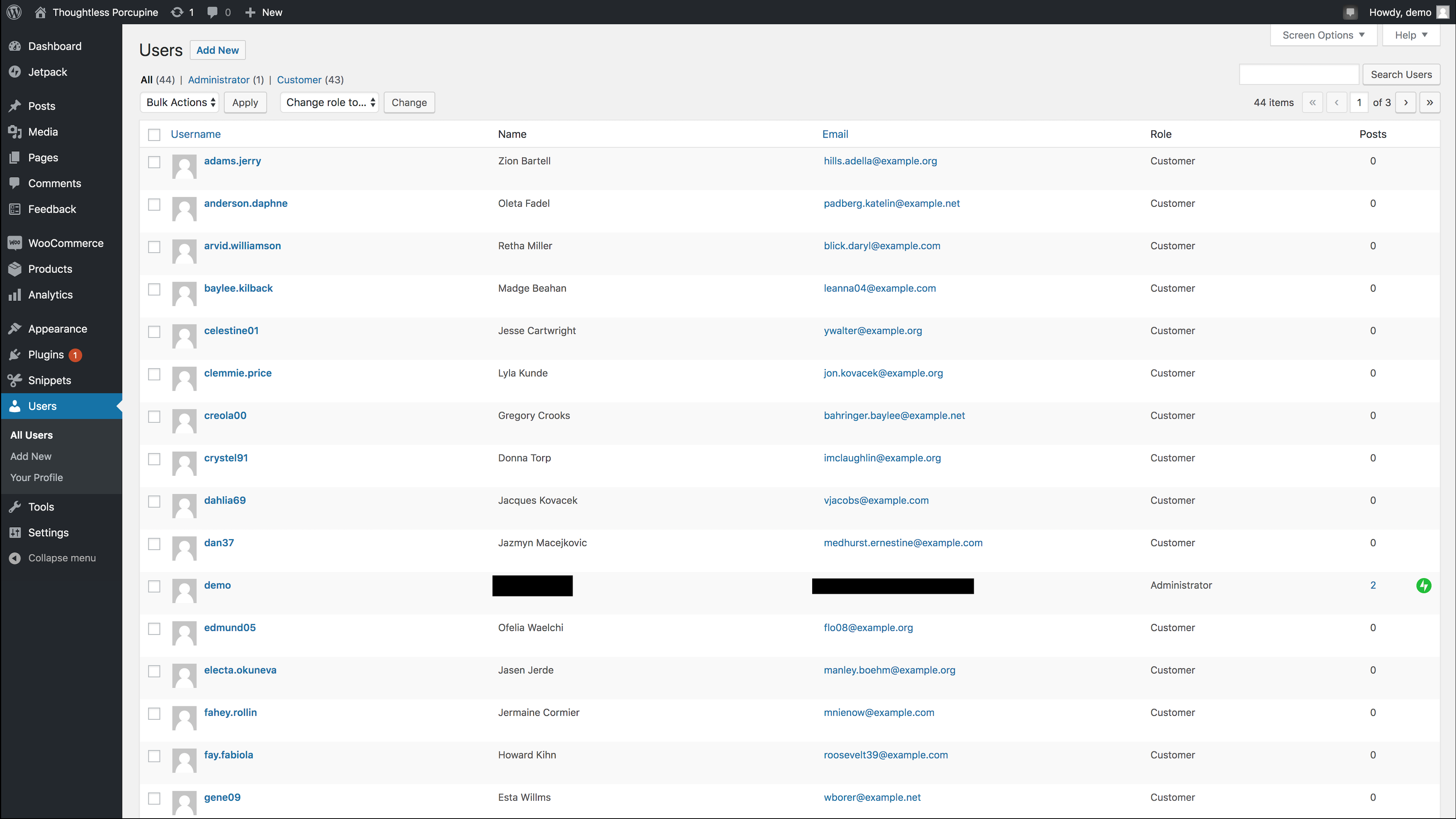Filter by Administrator role

(219, 80)
